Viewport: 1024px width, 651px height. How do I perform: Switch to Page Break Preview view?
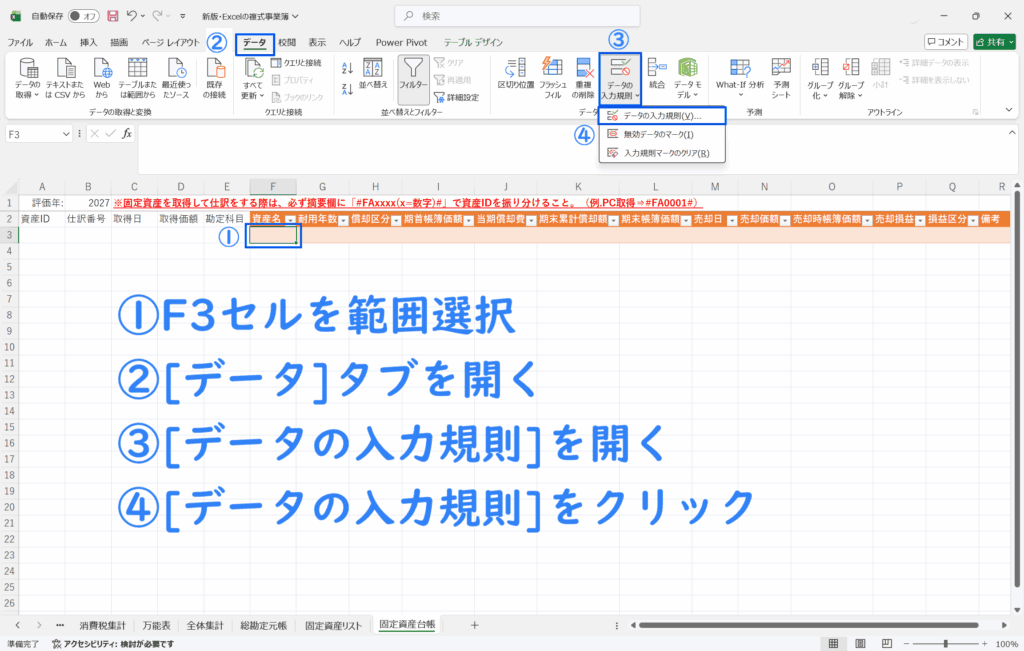click(885, 643)
